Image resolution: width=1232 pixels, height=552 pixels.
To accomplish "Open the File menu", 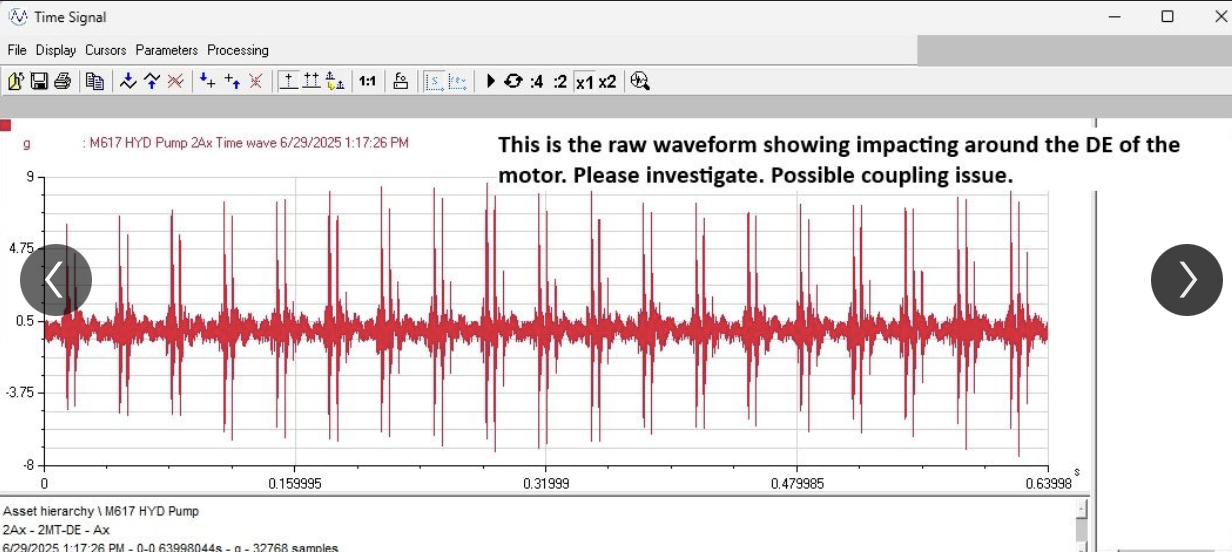I will click(17, 50).
